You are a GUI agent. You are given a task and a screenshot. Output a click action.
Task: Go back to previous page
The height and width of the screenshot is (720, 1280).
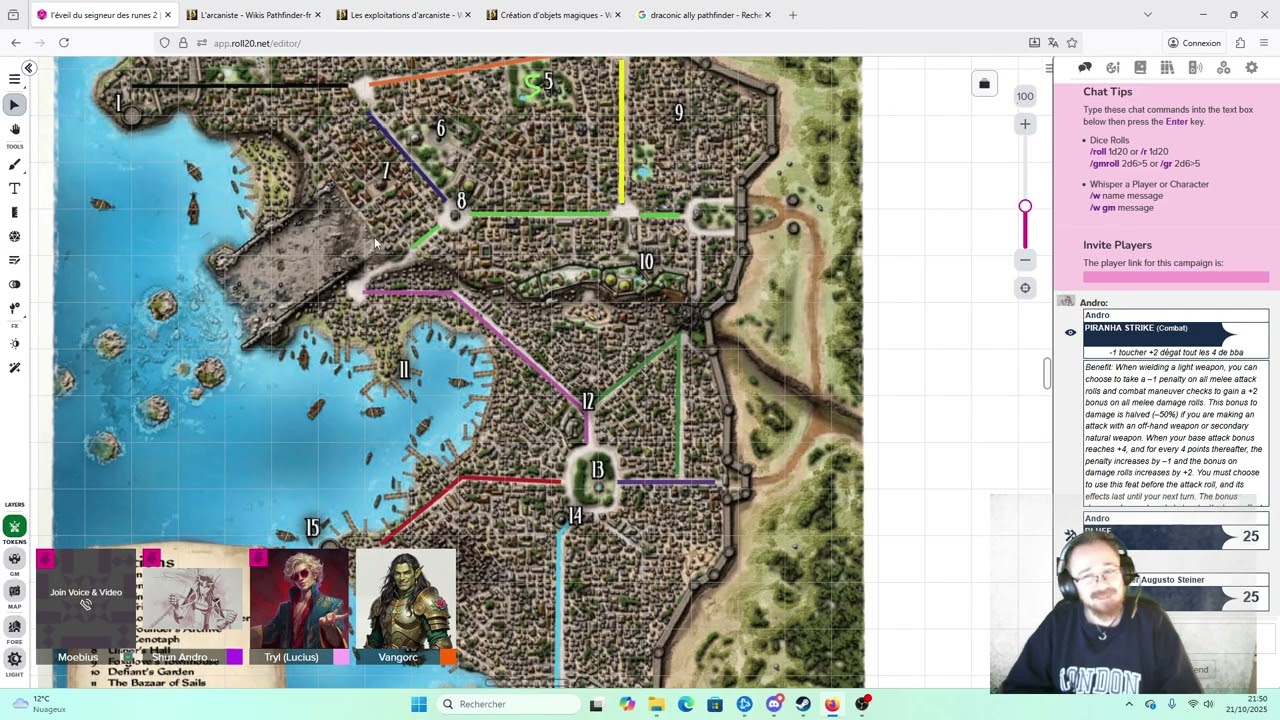tap(16, 43)
